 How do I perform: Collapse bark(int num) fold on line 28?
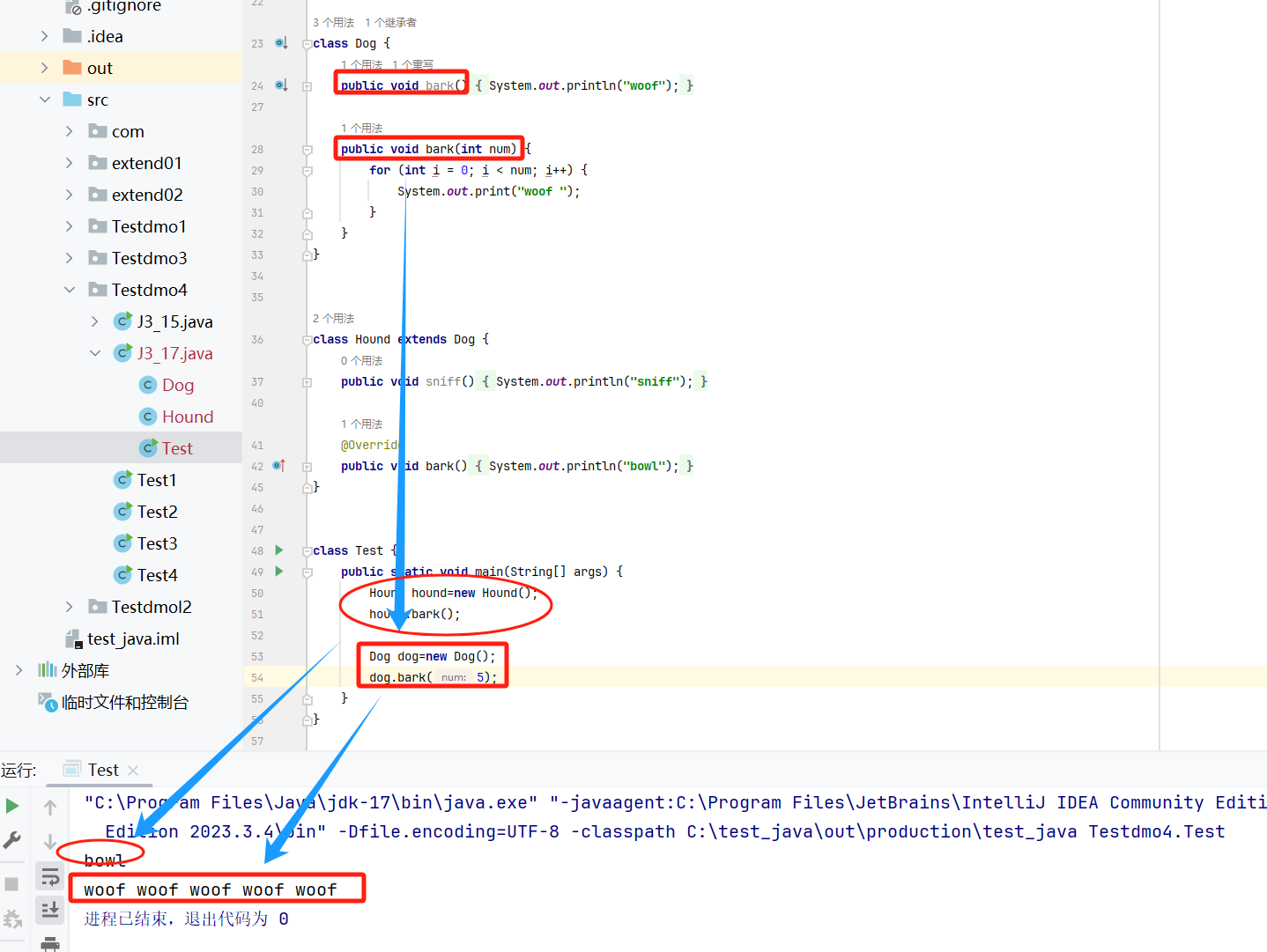pos(307,150)
